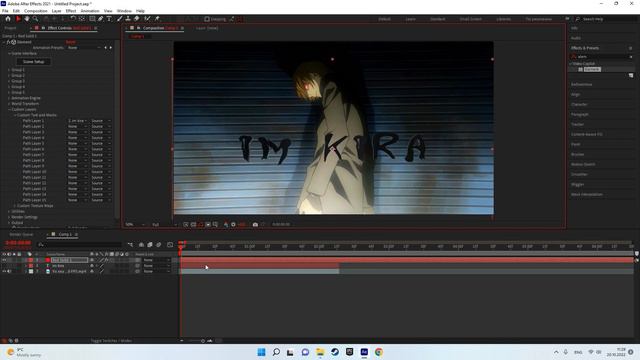
Task: Open Chrome from the taskbar
Action: point(379,352)
